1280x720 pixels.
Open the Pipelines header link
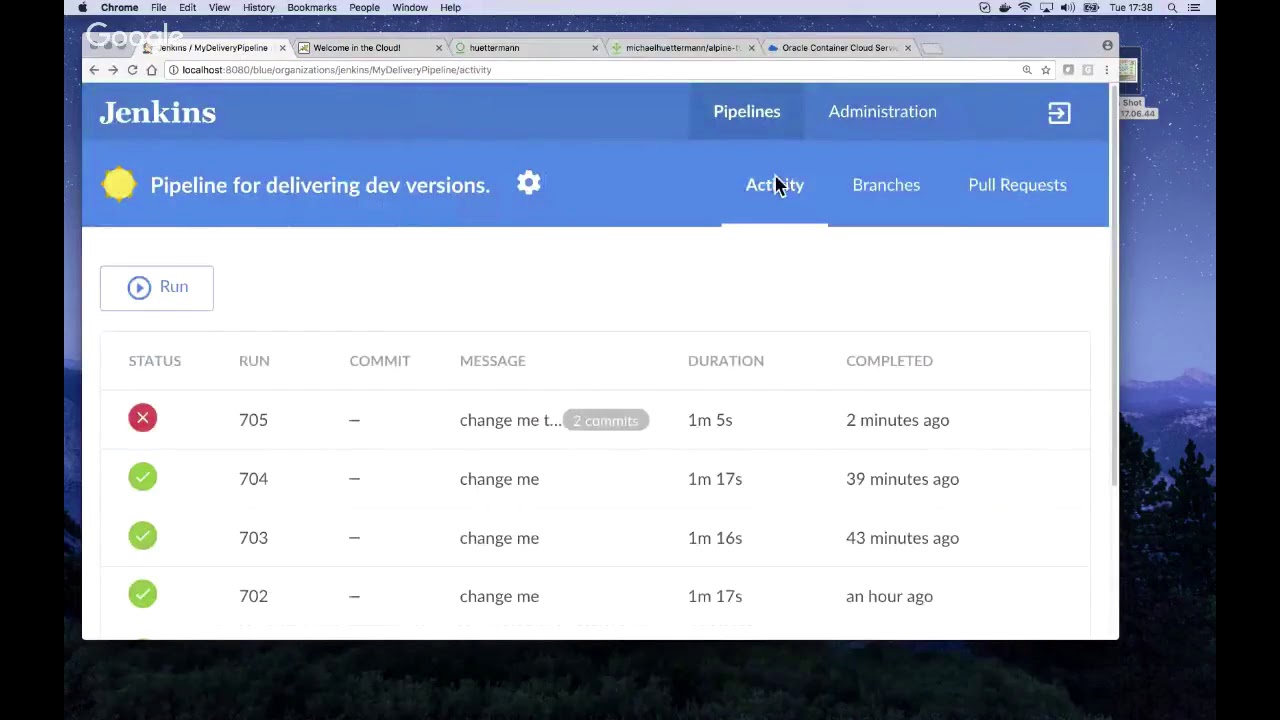tap(747, 111)
